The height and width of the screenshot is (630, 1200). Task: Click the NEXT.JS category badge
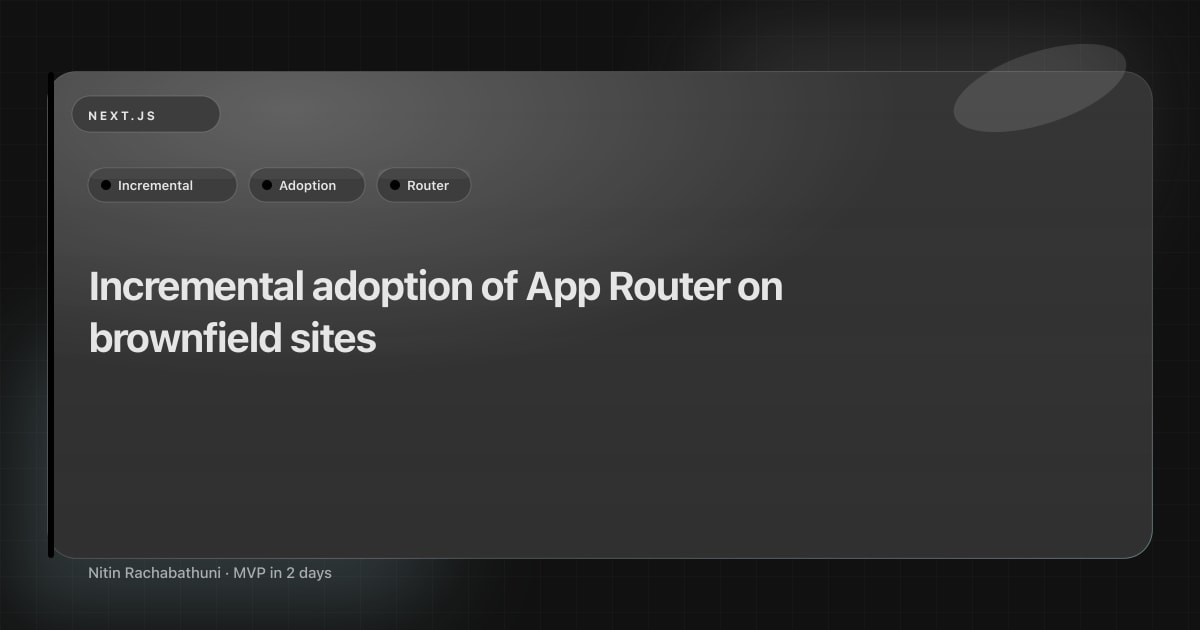point(145,114)
